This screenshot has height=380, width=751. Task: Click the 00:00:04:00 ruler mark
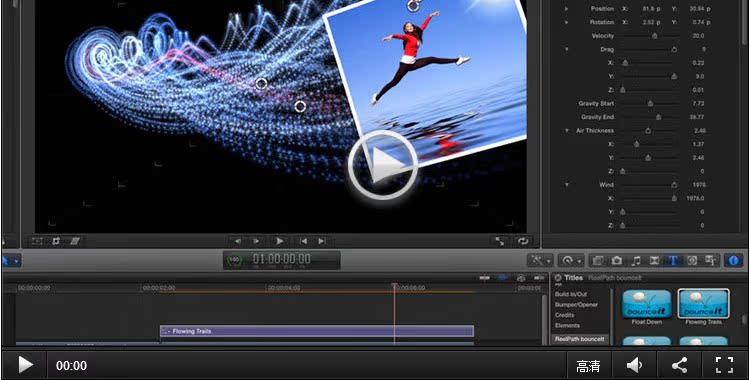click(284, 288)
